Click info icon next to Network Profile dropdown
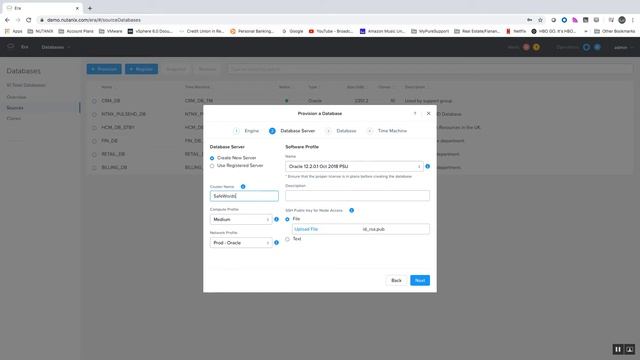Viewport: 640px width, 360px height. pos(276,243)
